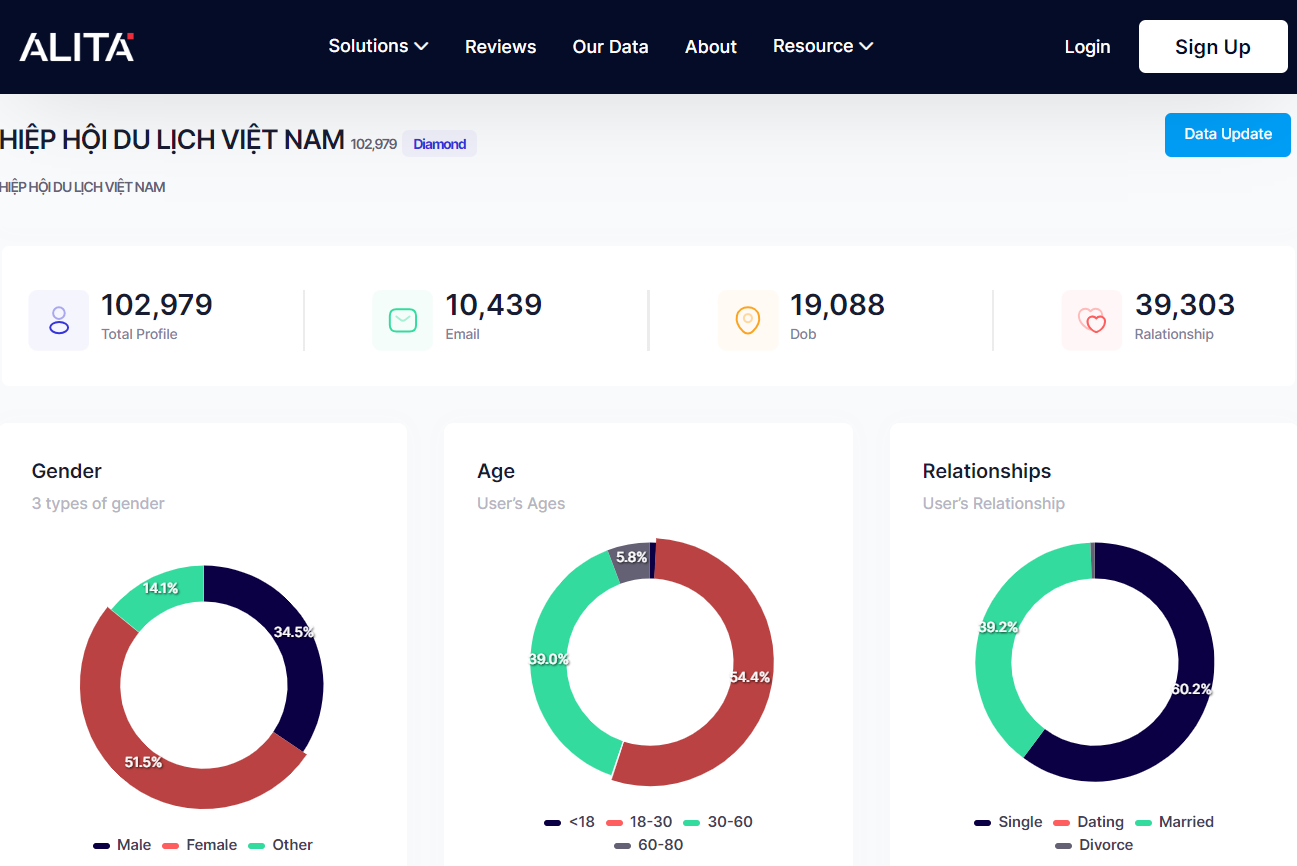
Task: Click the Age chart title
Action: point(496,471)
